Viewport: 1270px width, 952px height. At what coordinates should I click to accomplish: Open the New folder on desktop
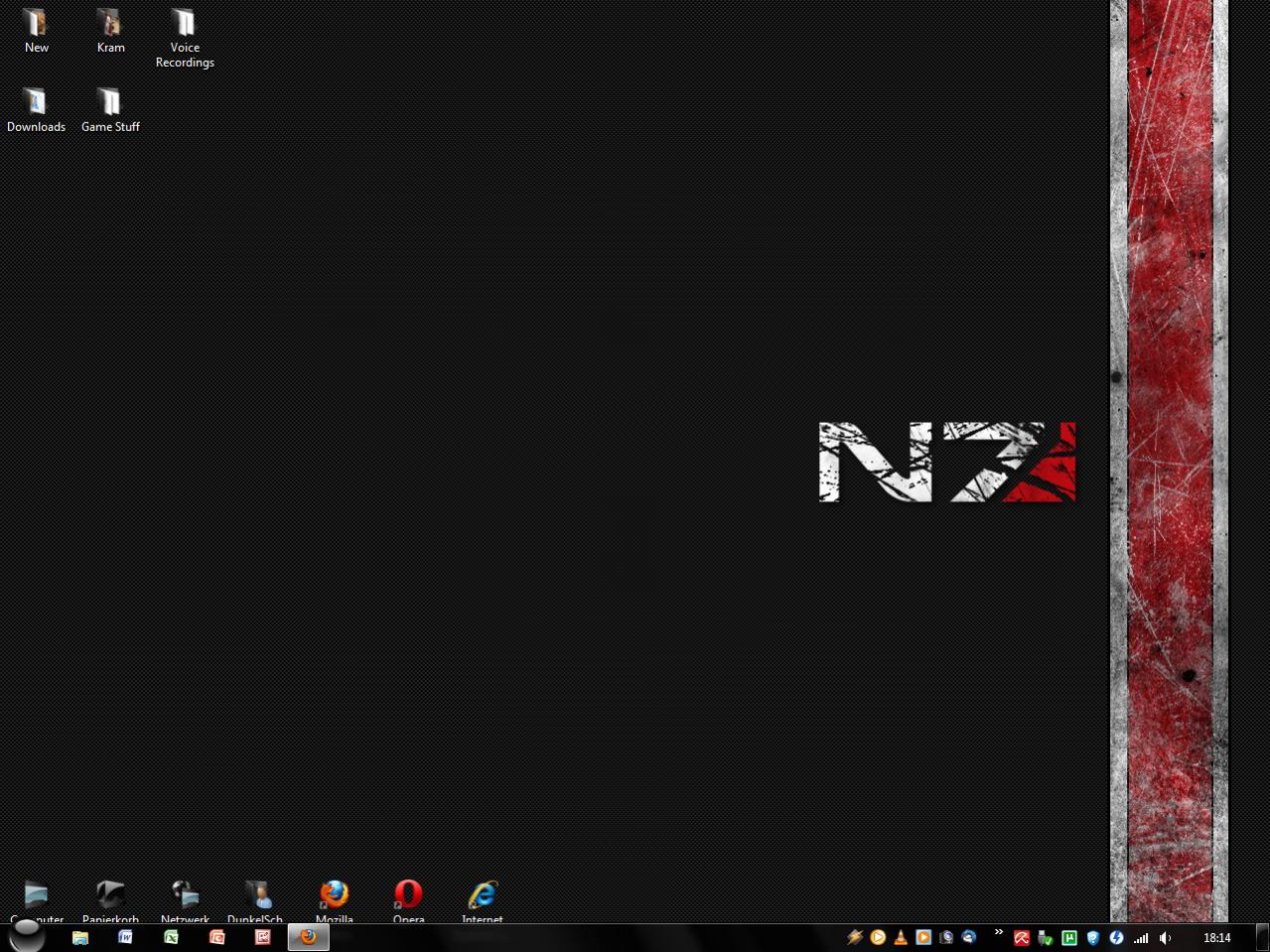(x=36, y=30)
